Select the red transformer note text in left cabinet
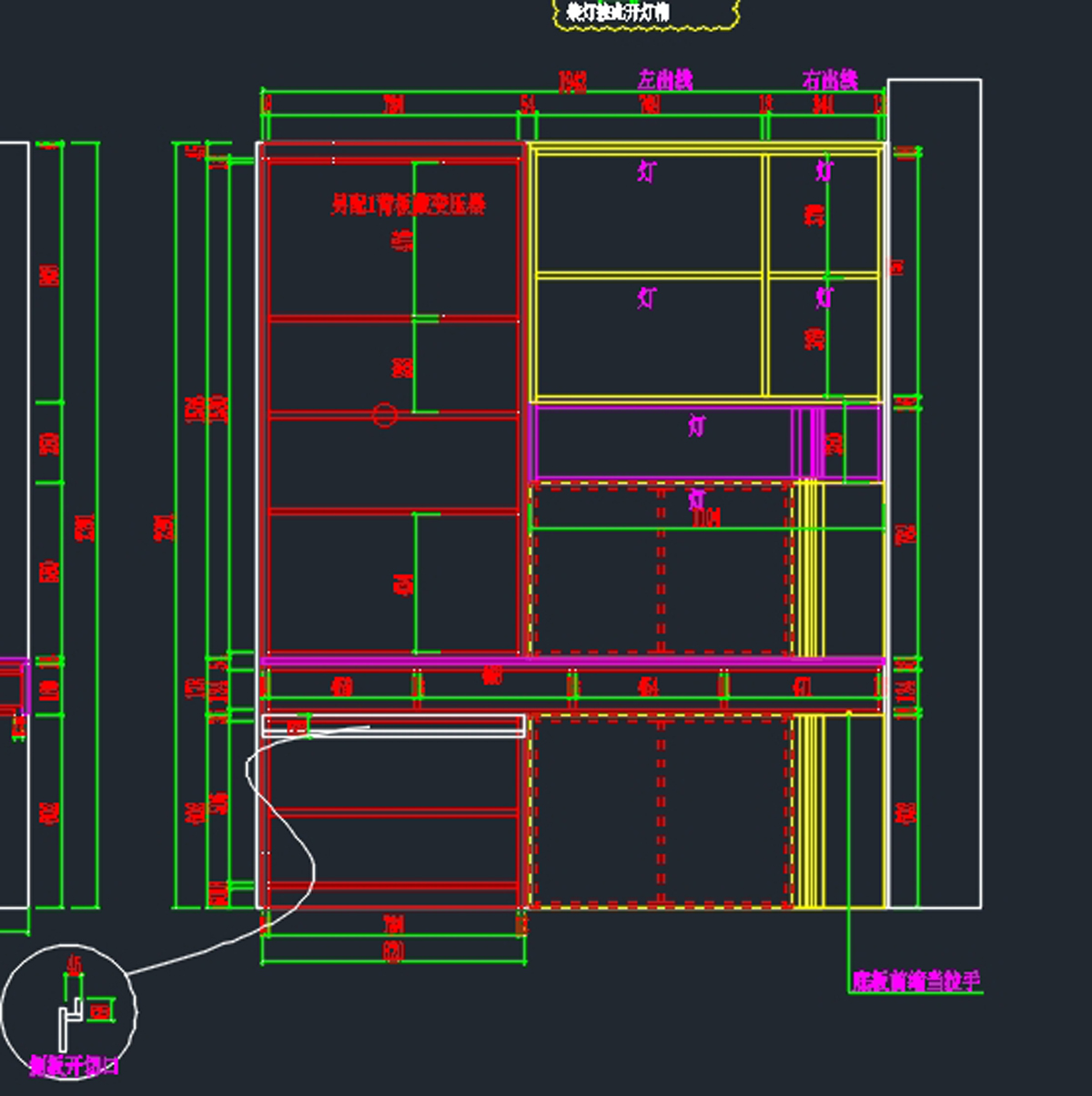 408,204
